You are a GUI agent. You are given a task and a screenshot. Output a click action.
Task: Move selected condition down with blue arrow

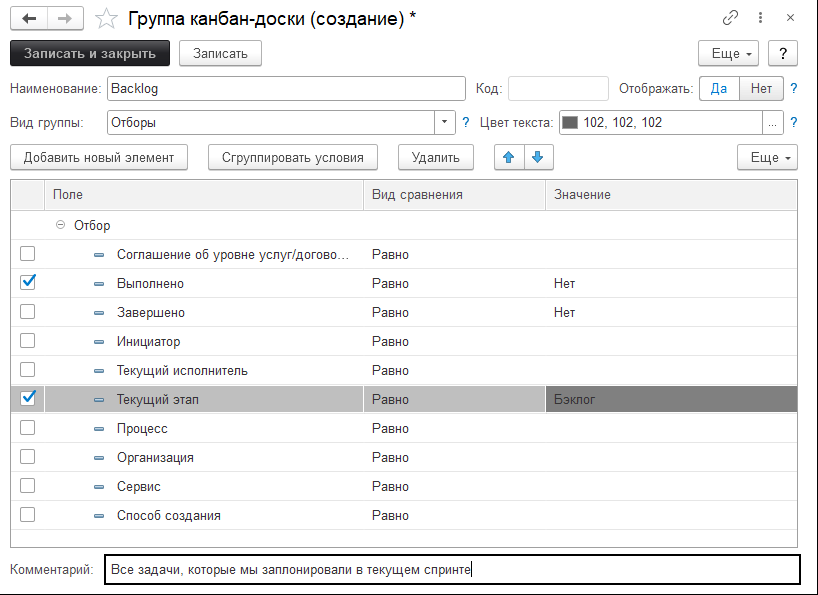[537, 157]
